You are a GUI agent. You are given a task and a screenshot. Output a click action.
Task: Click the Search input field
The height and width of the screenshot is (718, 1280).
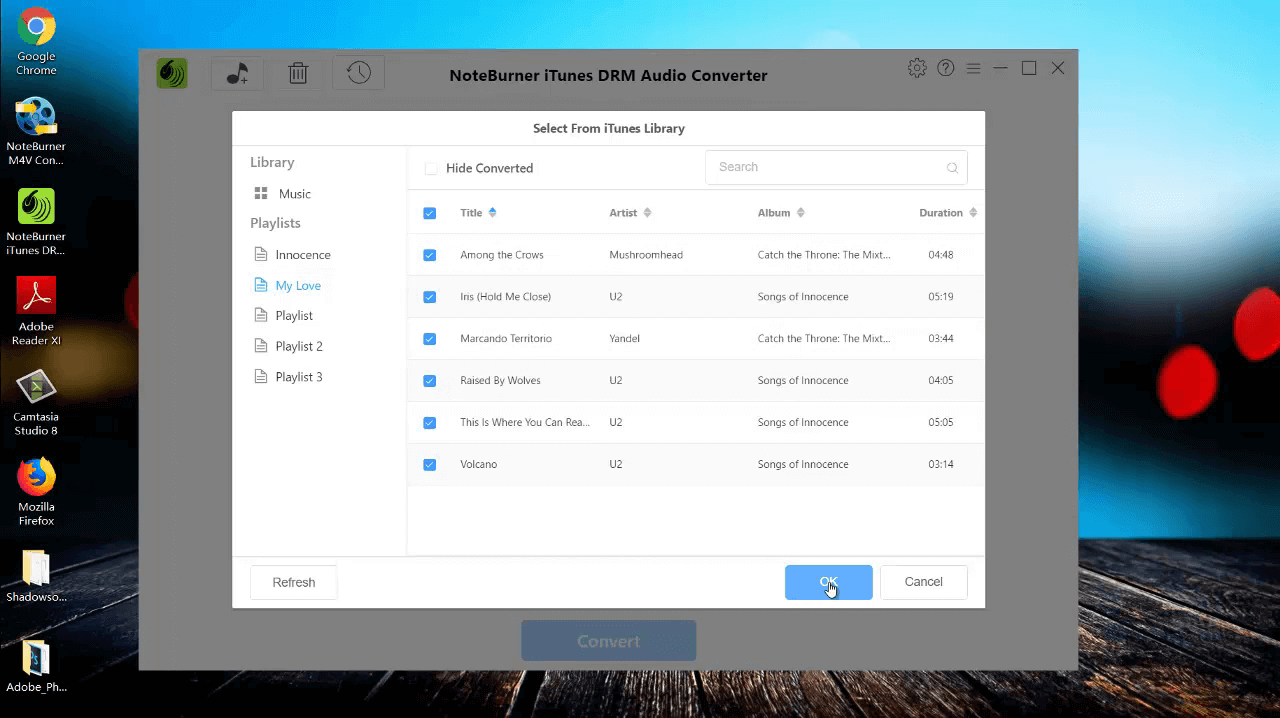[x=836, y=167]
